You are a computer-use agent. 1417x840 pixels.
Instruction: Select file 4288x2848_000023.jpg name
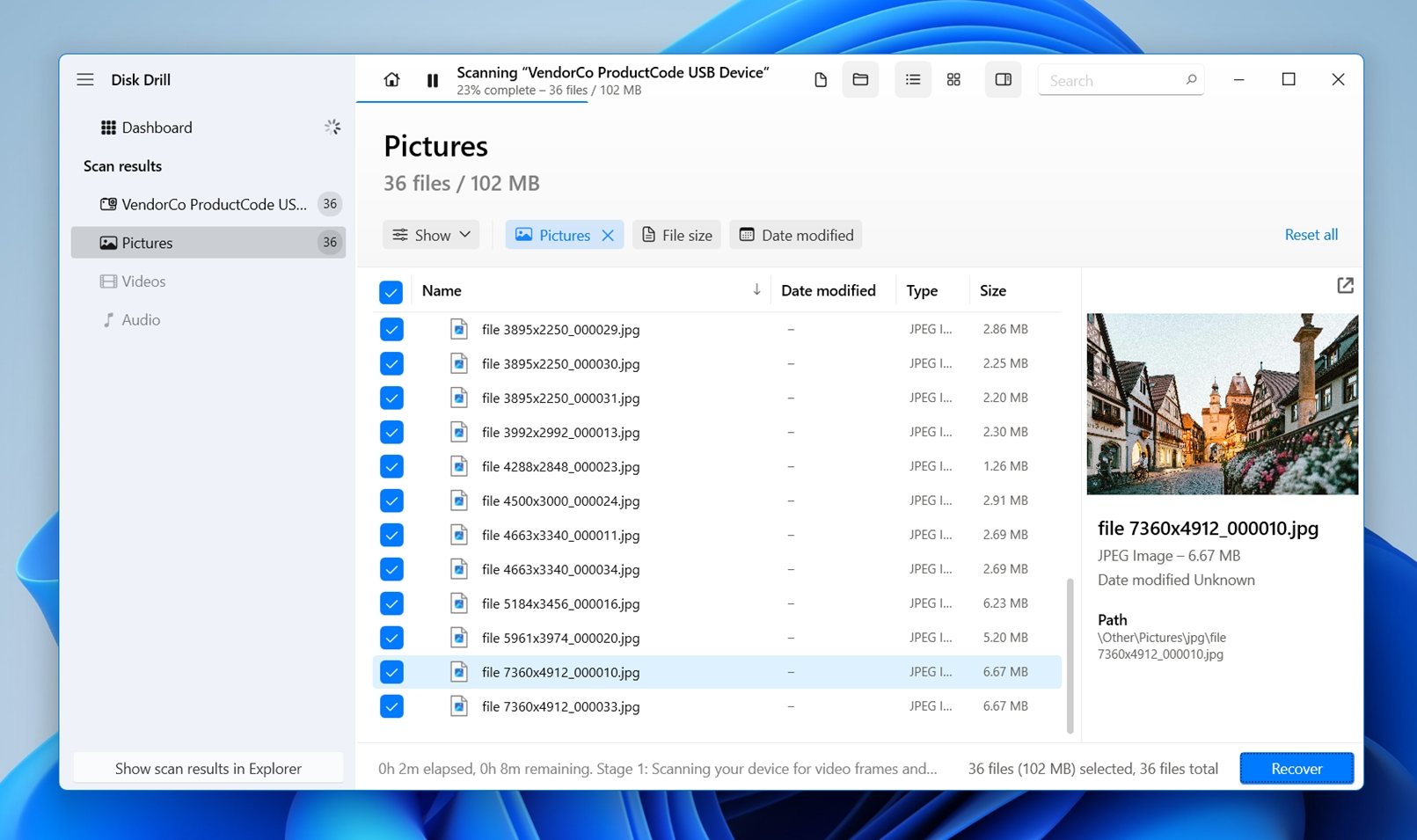coord(560,467)
